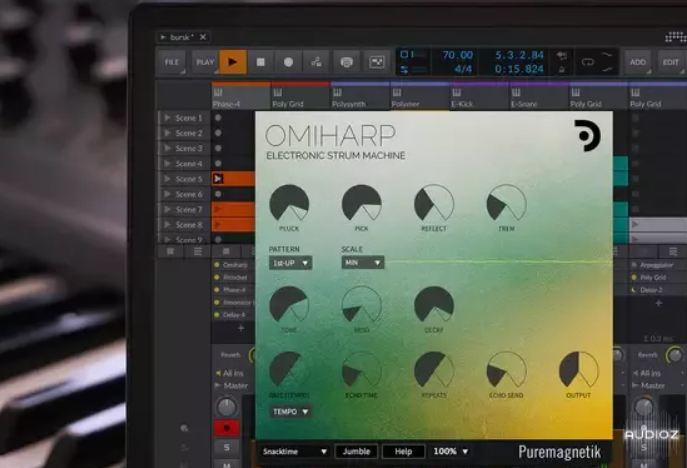The height and width of the screenshot is (468, 687).
Task: Click the play transport button
Action: pos(233,62)
